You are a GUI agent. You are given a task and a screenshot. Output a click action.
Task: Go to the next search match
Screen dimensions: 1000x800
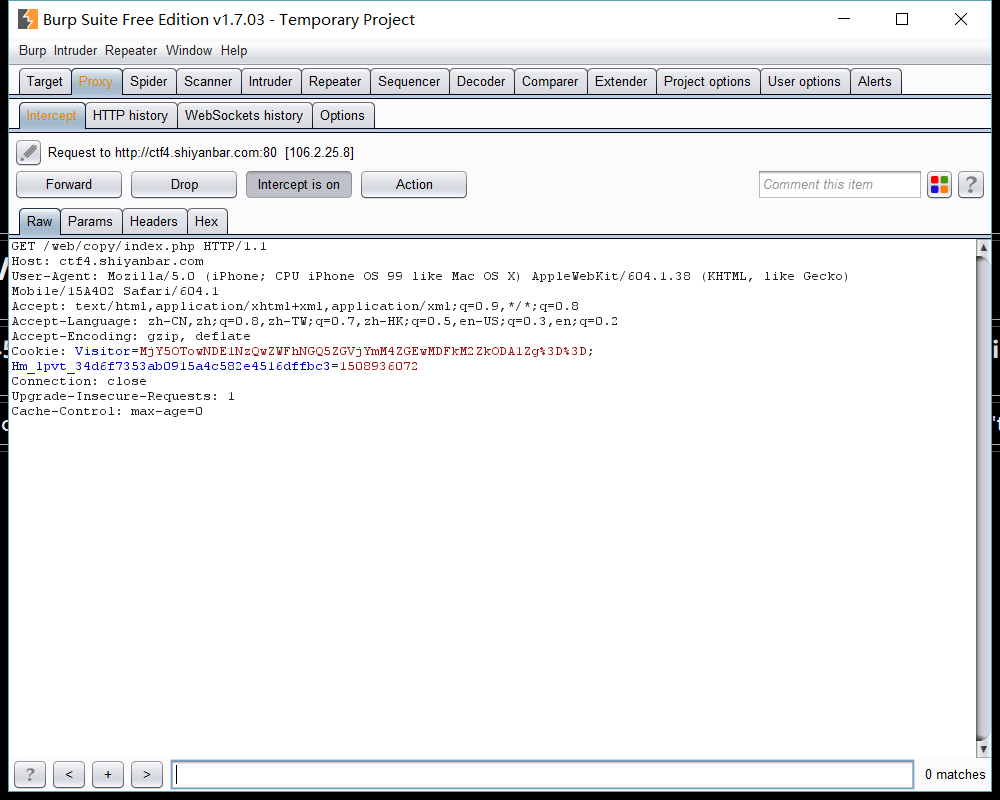(x=147, y=774)
